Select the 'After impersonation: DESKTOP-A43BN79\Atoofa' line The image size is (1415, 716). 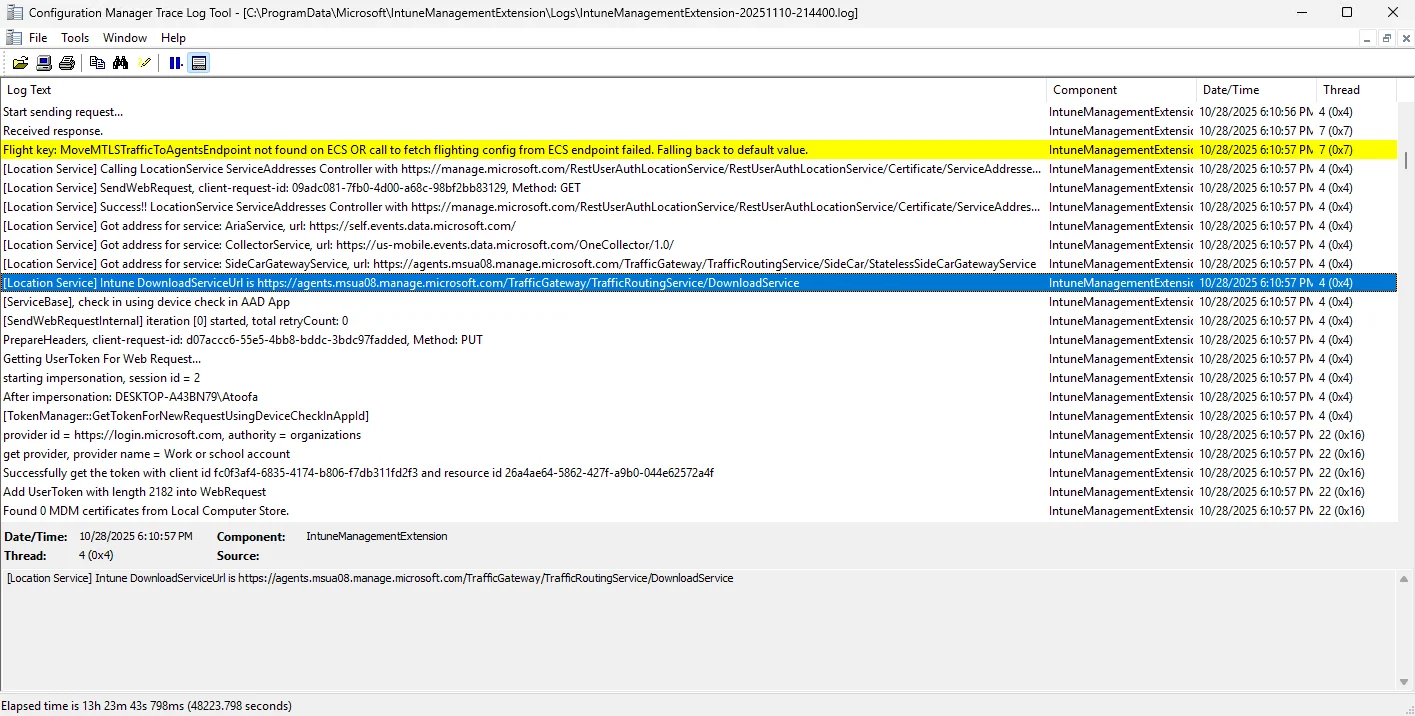[698, 397]
